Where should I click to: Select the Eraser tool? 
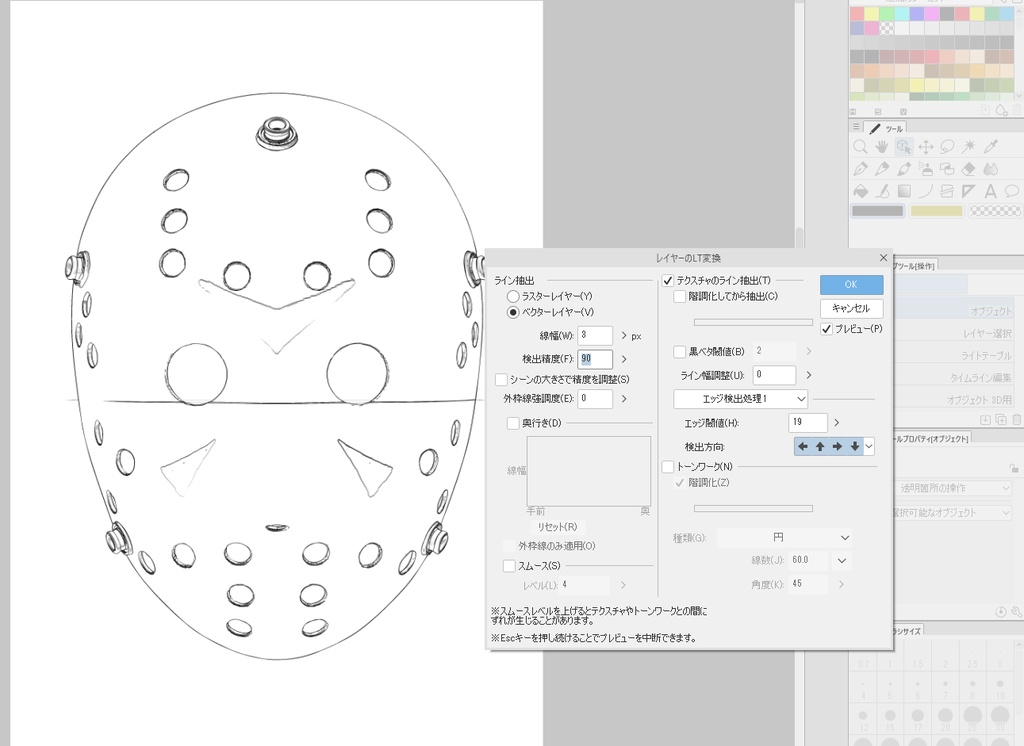tap(969, 169)
